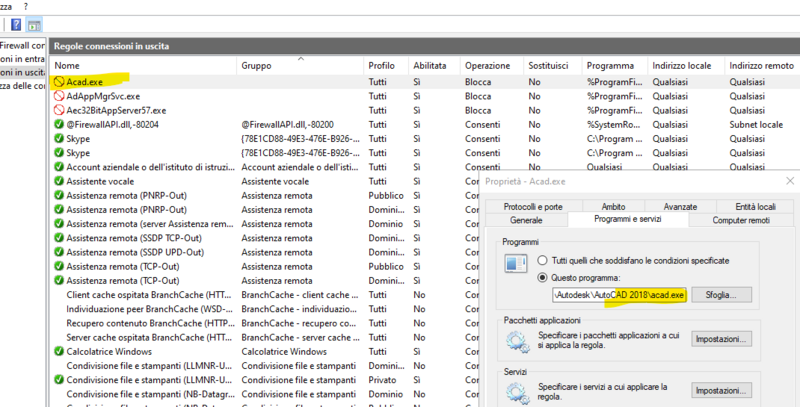Image resolution: width=800 pixels, height=407 pixels.
Task: Click green check icon of Assistente vocale
Action: 59,181
